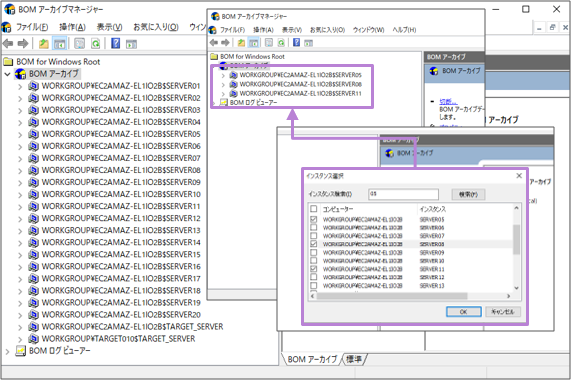Close the インスタンス選択 dialog with its X

click(519, 176)
